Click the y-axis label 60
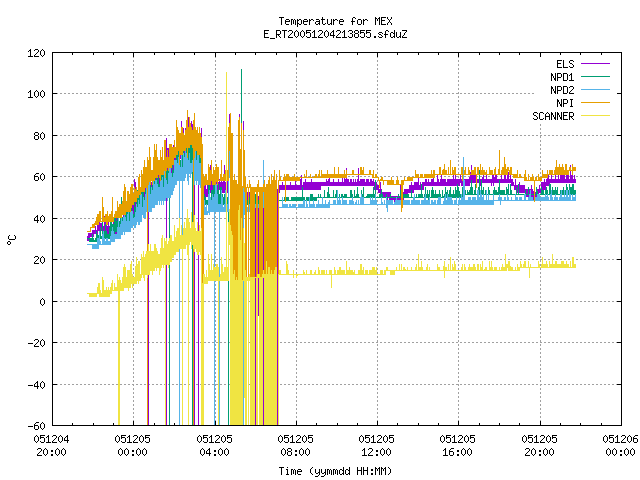The image size is (640, 480). coord(39,177)
